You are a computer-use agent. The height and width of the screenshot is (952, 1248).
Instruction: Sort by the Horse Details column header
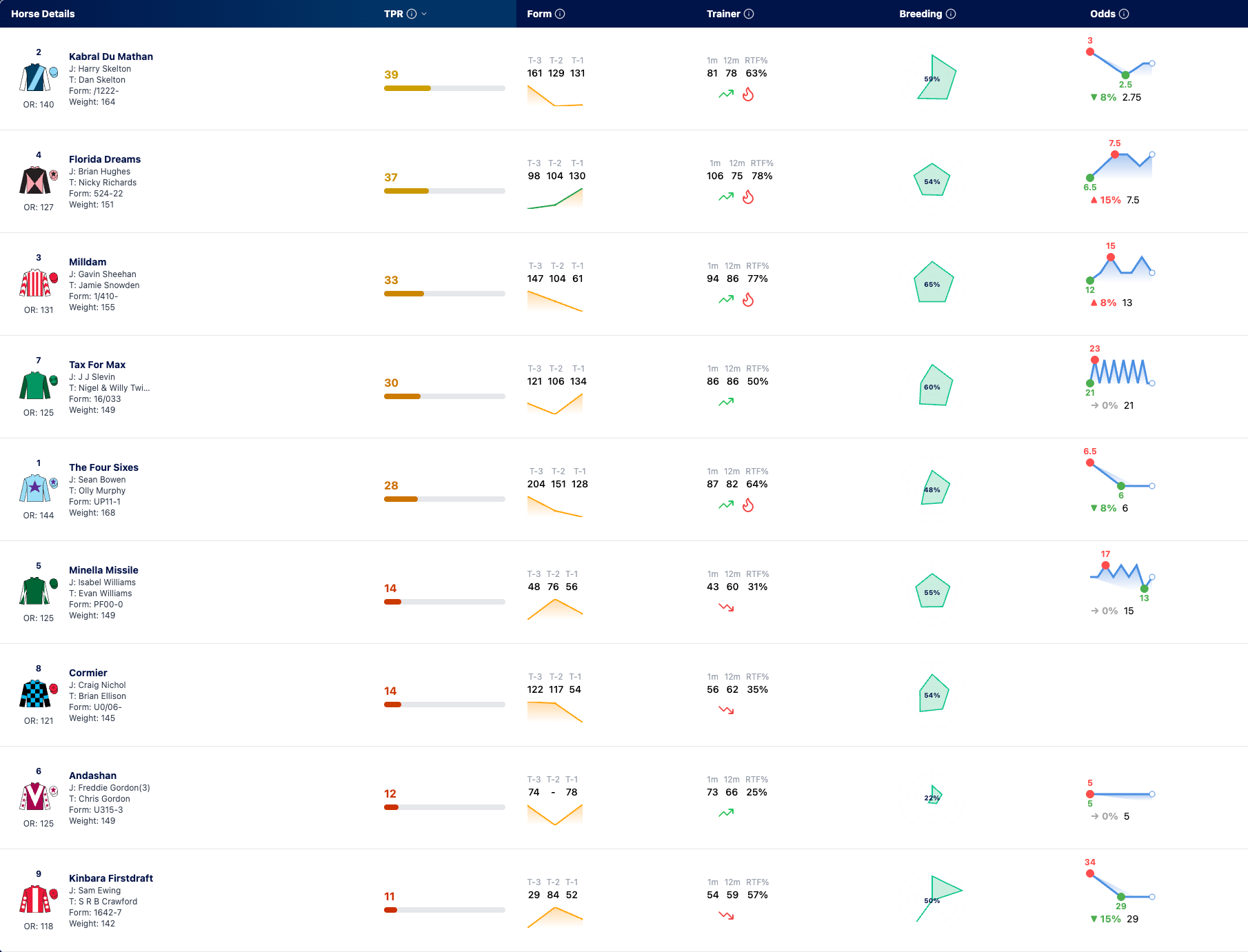coord(43,14)
